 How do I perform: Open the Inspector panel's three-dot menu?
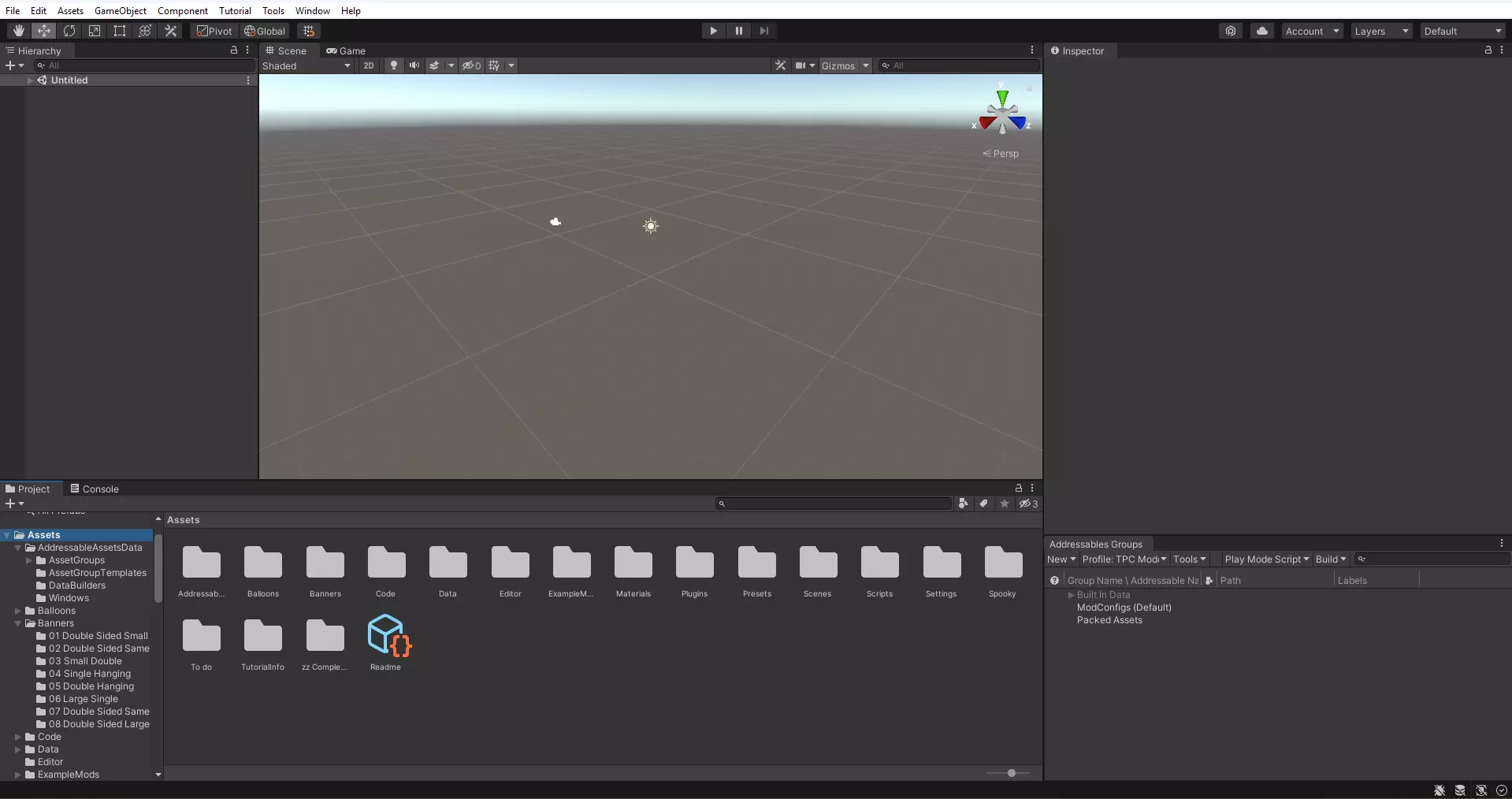[x=1502, y=50]
